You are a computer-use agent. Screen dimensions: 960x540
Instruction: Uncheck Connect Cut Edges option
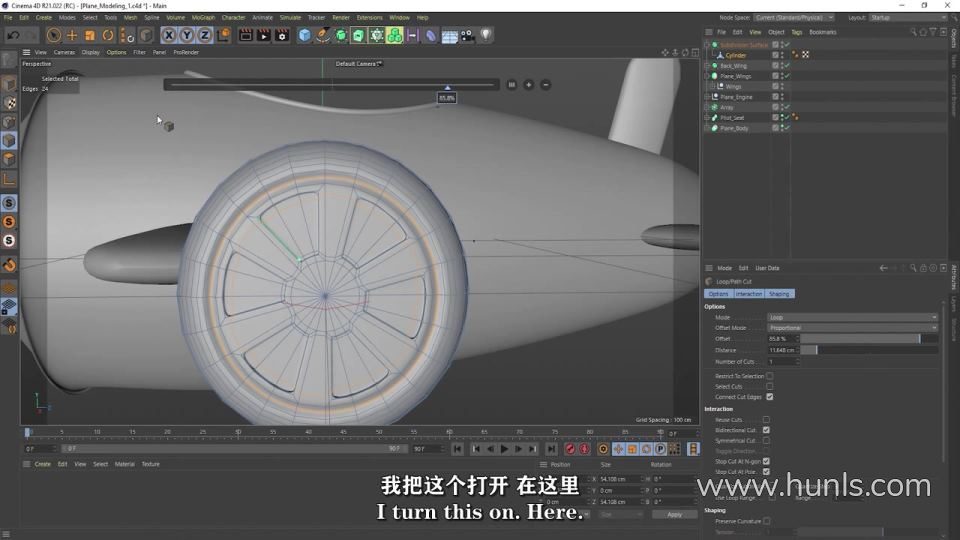[769, 397]
